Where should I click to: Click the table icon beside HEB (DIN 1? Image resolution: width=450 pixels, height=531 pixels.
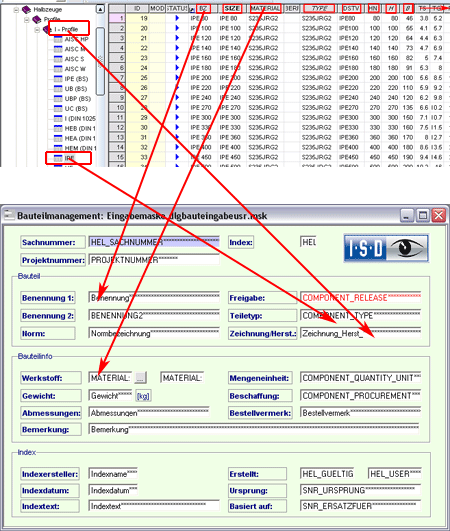click(58, 128)
